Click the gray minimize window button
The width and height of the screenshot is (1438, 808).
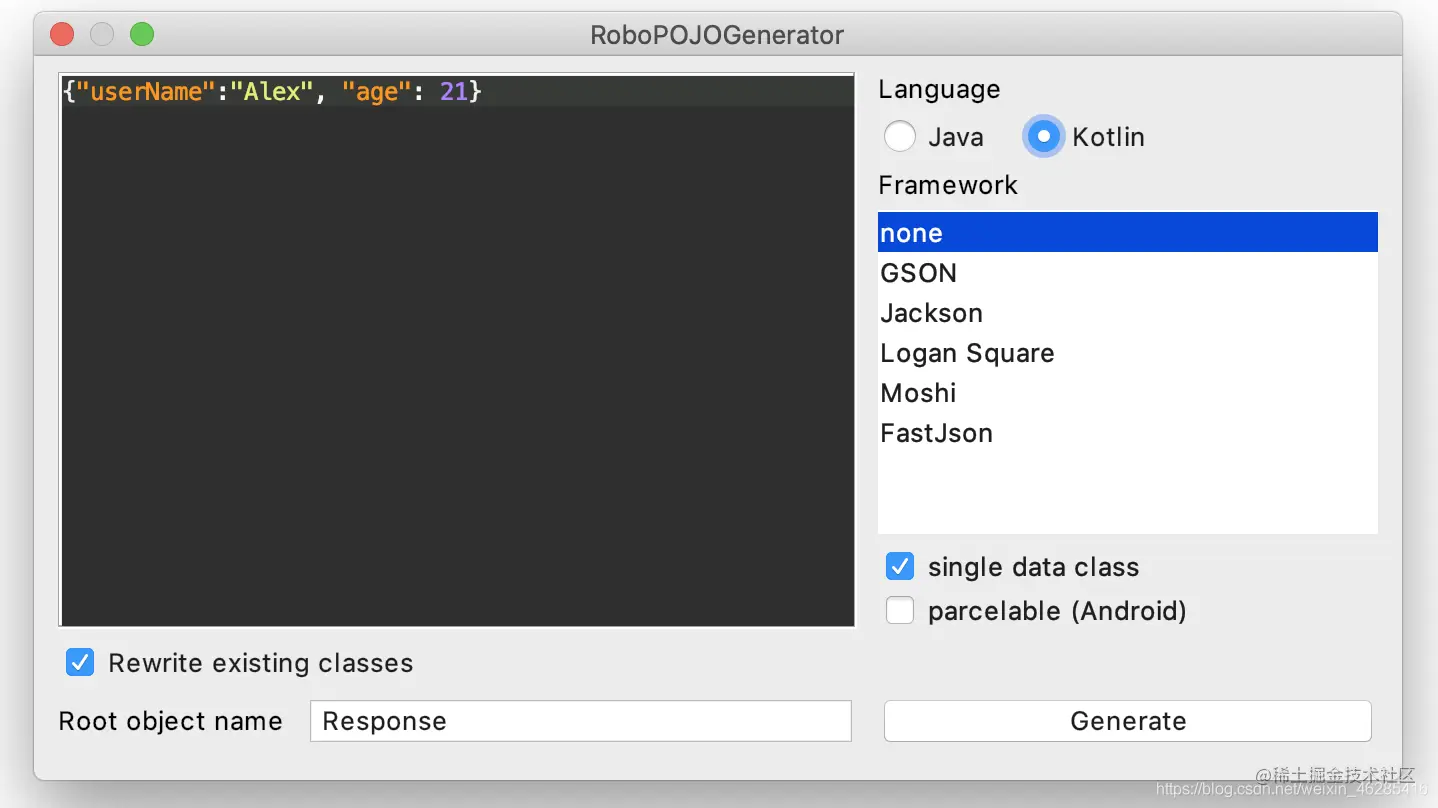[102, 35]
